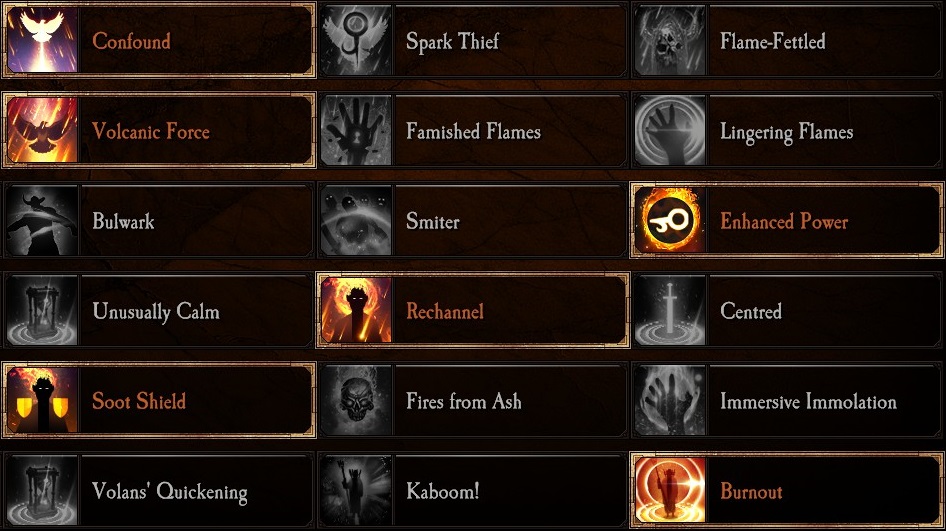Enable the Unusually Calm talent
946x531 pixels.
pos(159,310)
